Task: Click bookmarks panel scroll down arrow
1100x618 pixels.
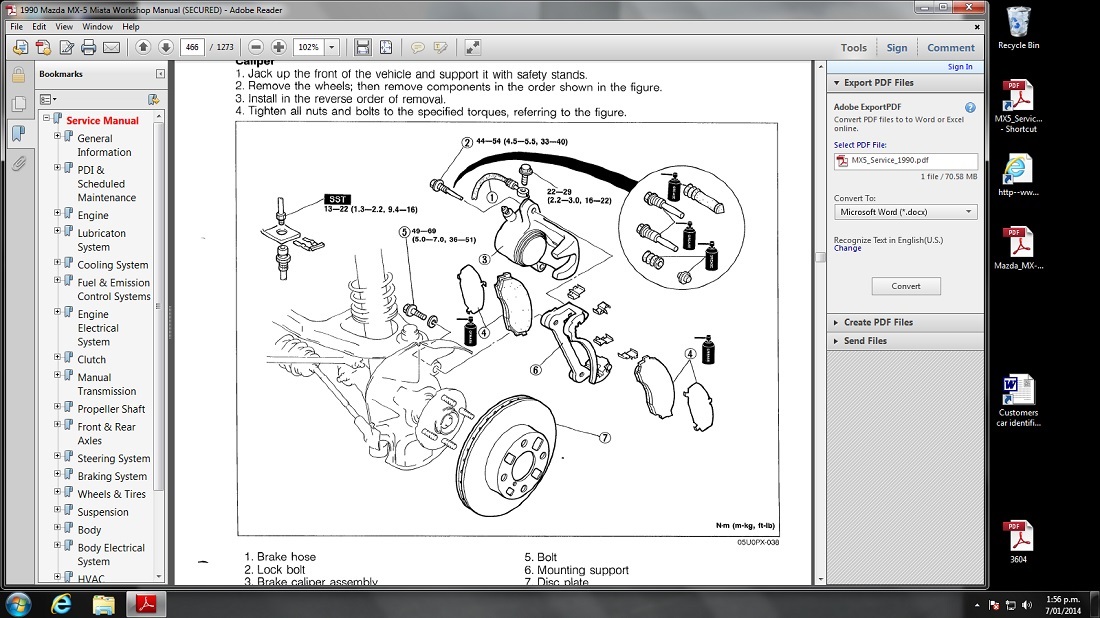Action: (159, 577)
